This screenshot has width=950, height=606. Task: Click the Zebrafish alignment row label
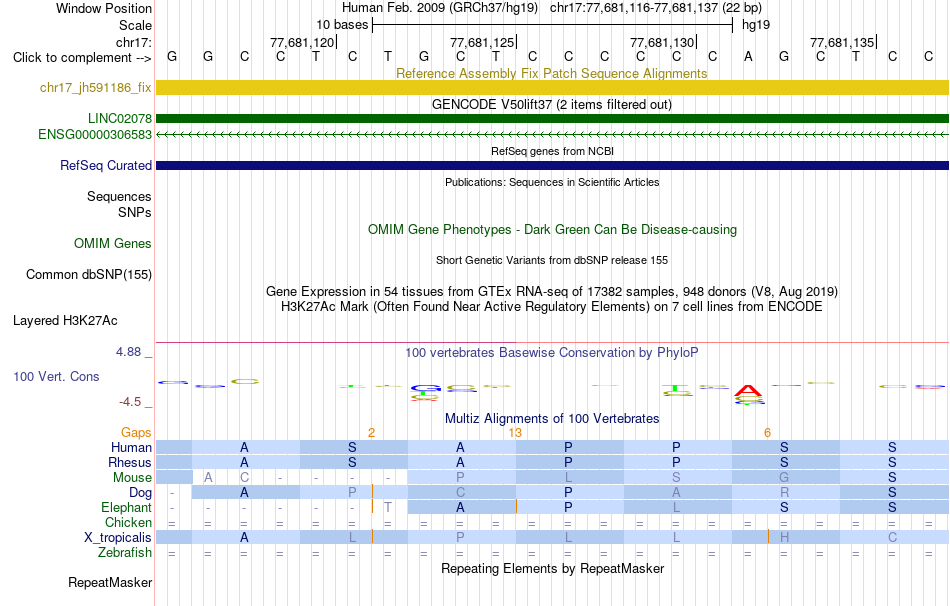point(125,553)
